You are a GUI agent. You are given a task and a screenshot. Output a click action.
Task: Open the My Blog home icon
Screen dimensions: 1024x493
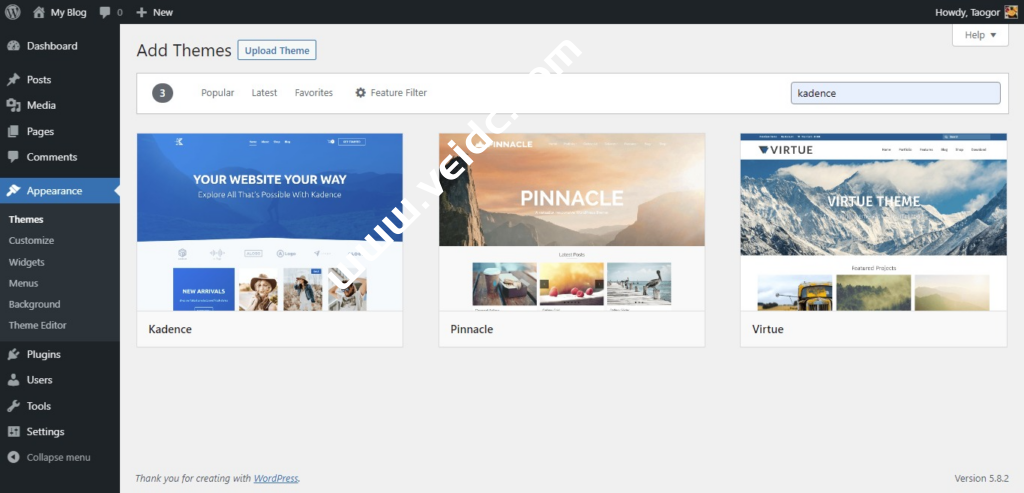39,12
